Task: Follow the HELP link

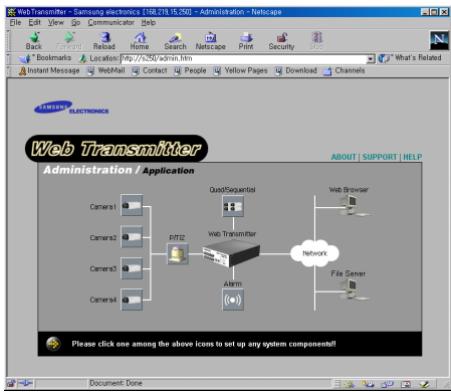Action: coord(413,157)
